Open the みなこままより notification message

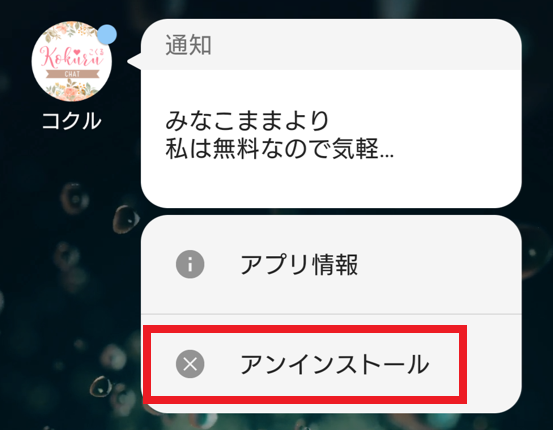pyautogui.click(x=248, y=121)
